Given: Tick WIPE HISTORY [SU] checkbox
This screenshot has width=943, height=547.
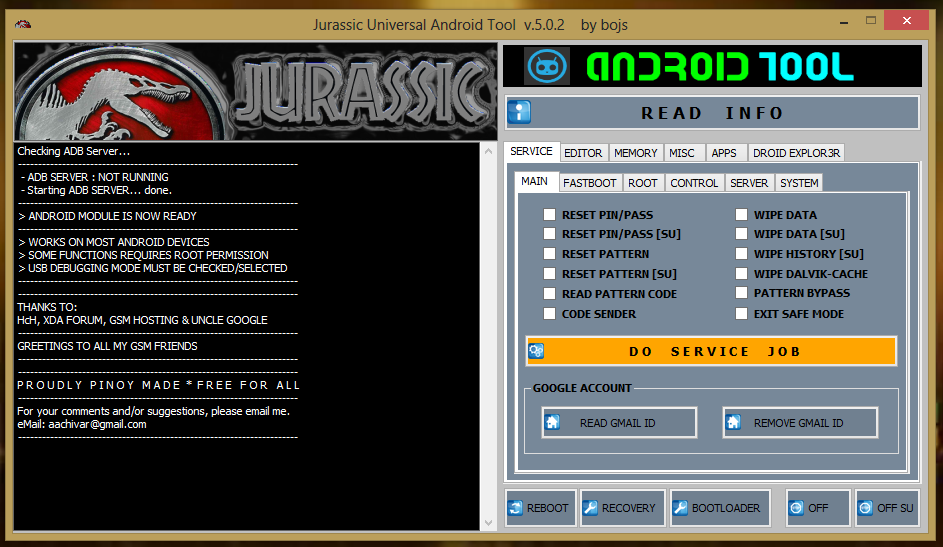Looking at the screenshot, I should click(x=742, y=253).
